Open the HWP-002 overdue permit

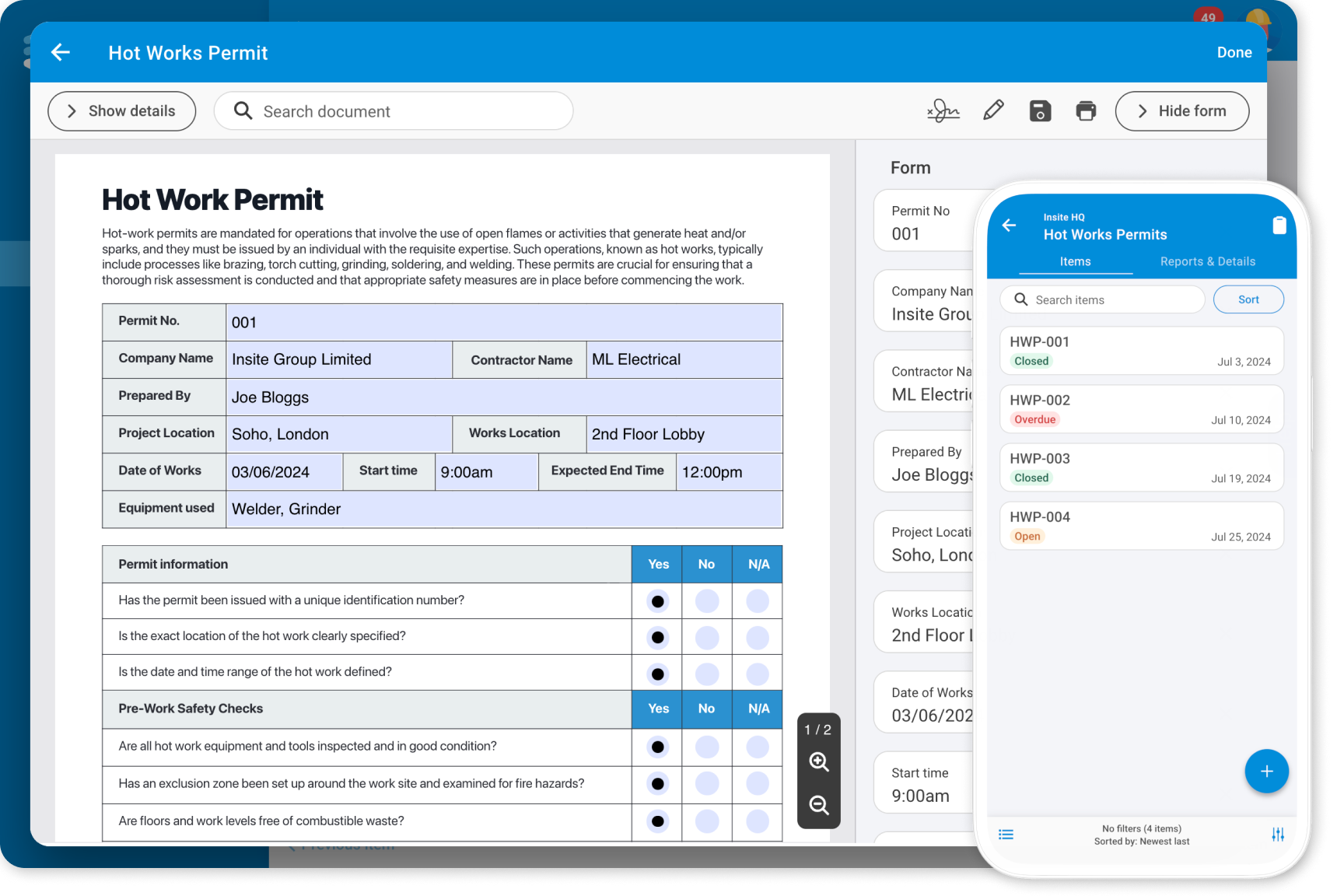1140,408
